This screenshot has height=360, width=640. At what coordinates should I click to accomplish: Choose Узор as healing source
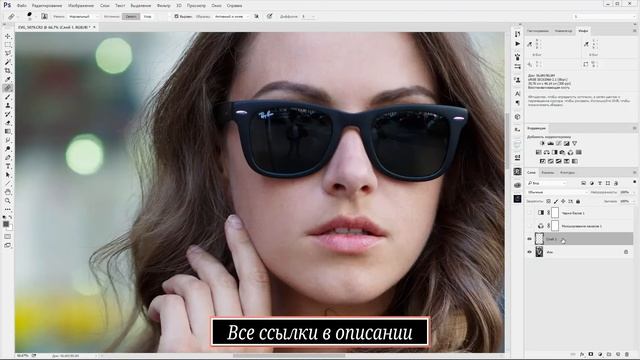tap(147, 16)
